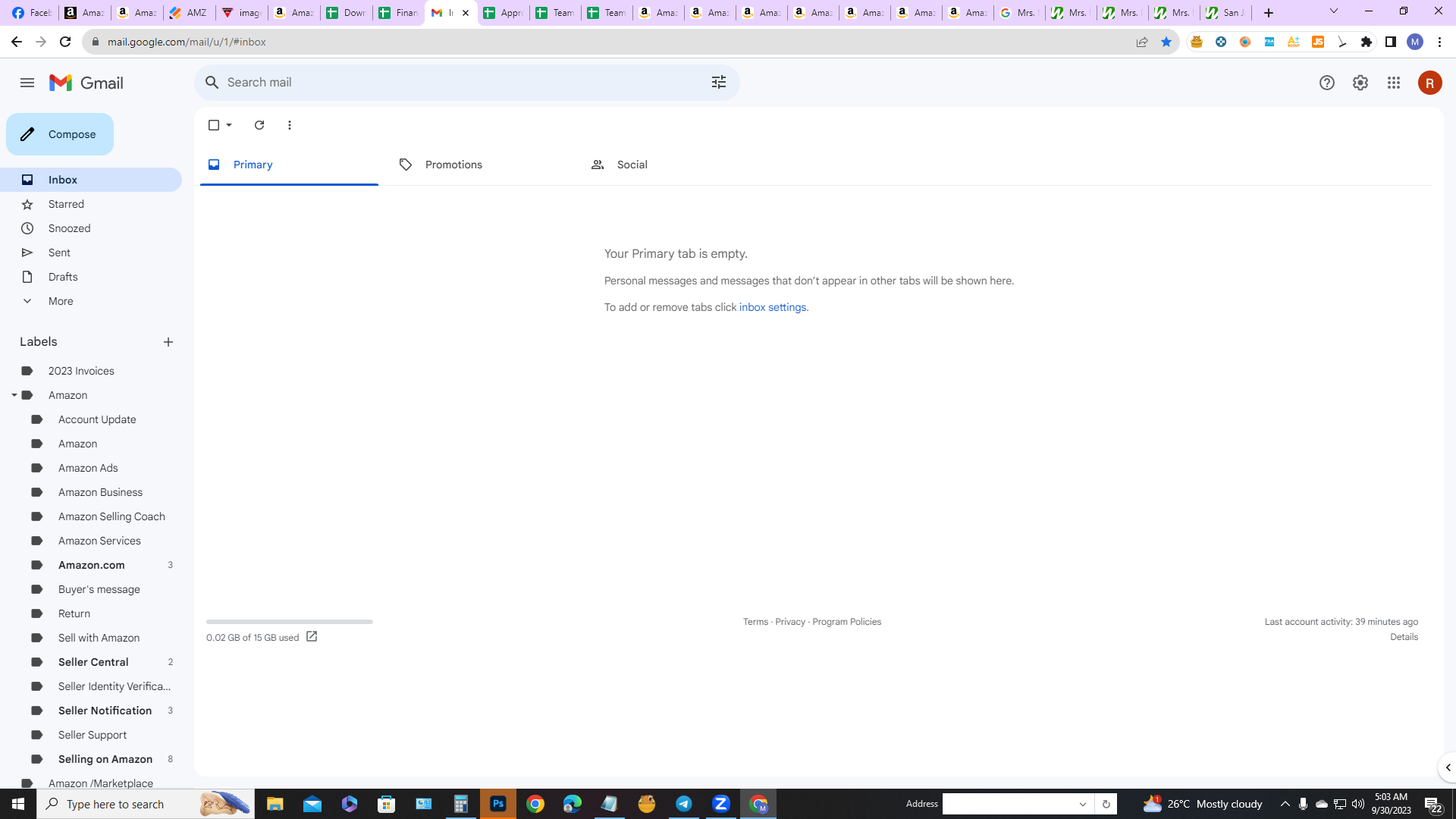Open the more options three-dot menu in mail toolbar

pyautogui.click(x=290, y=125)
